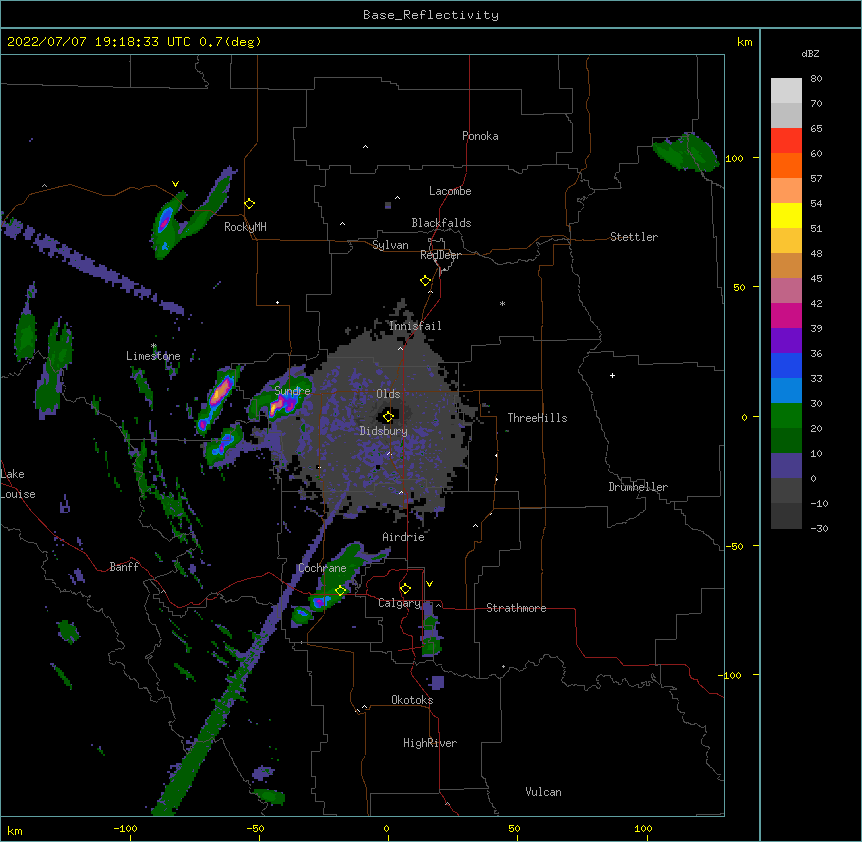Pick the yellow diamond marker under Cochrane label
The width and height of the screenshot is (862, 842).
tap(340, 591)
